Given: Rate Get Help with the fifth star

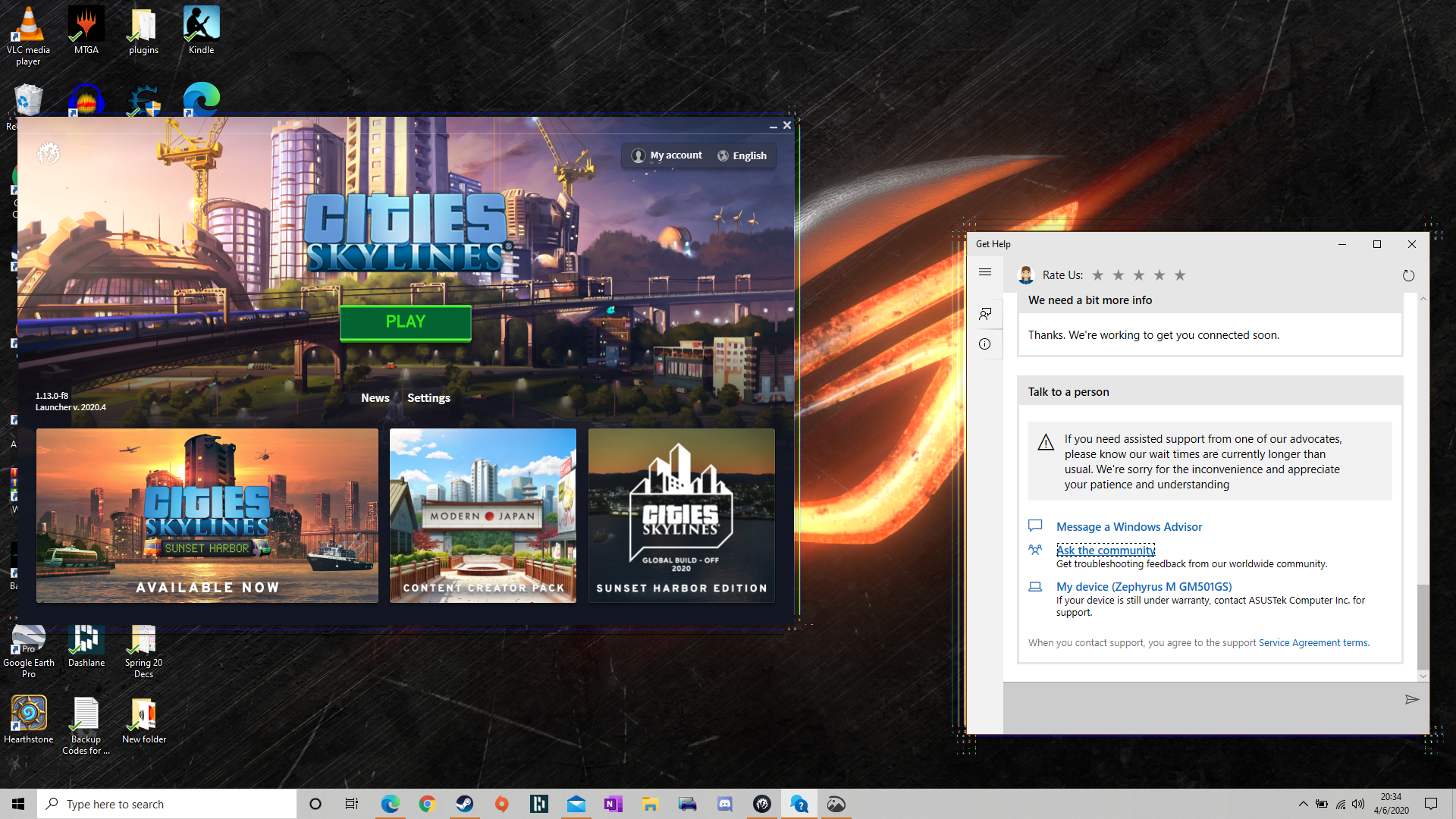Looking at the screenshot, I should tap(1180, 275).
